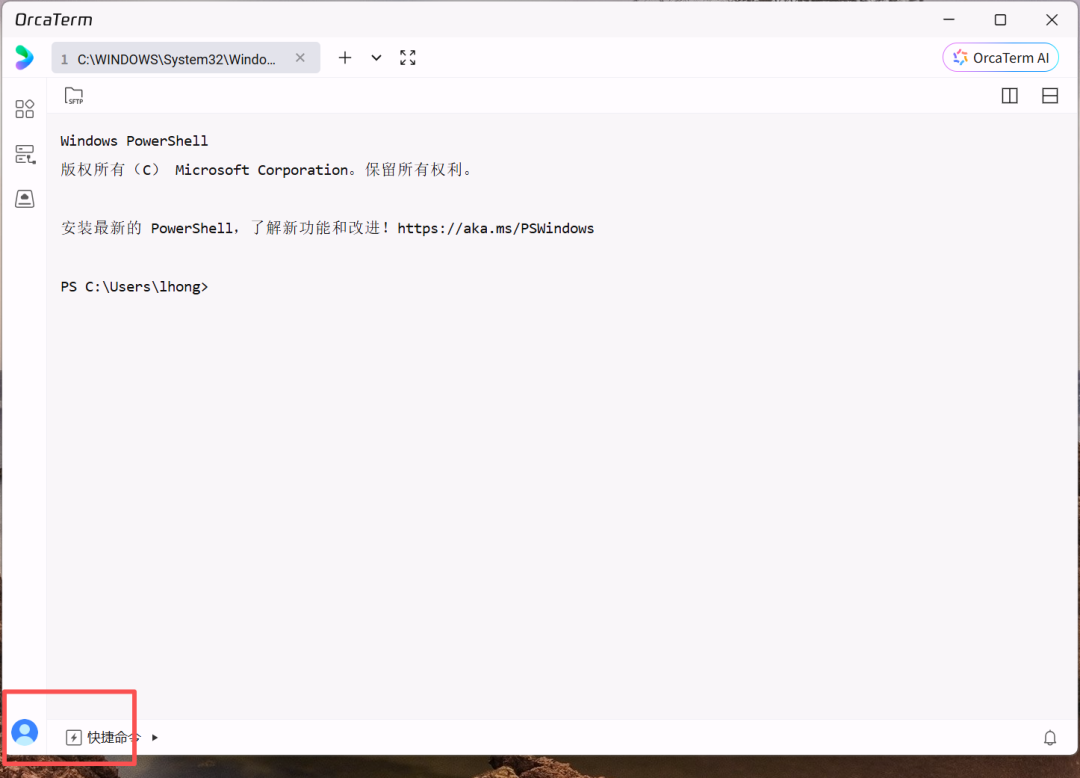The image size is (1080, 778).
Task: Click the OrcaTerm logo icon
Action: point(24,58)
